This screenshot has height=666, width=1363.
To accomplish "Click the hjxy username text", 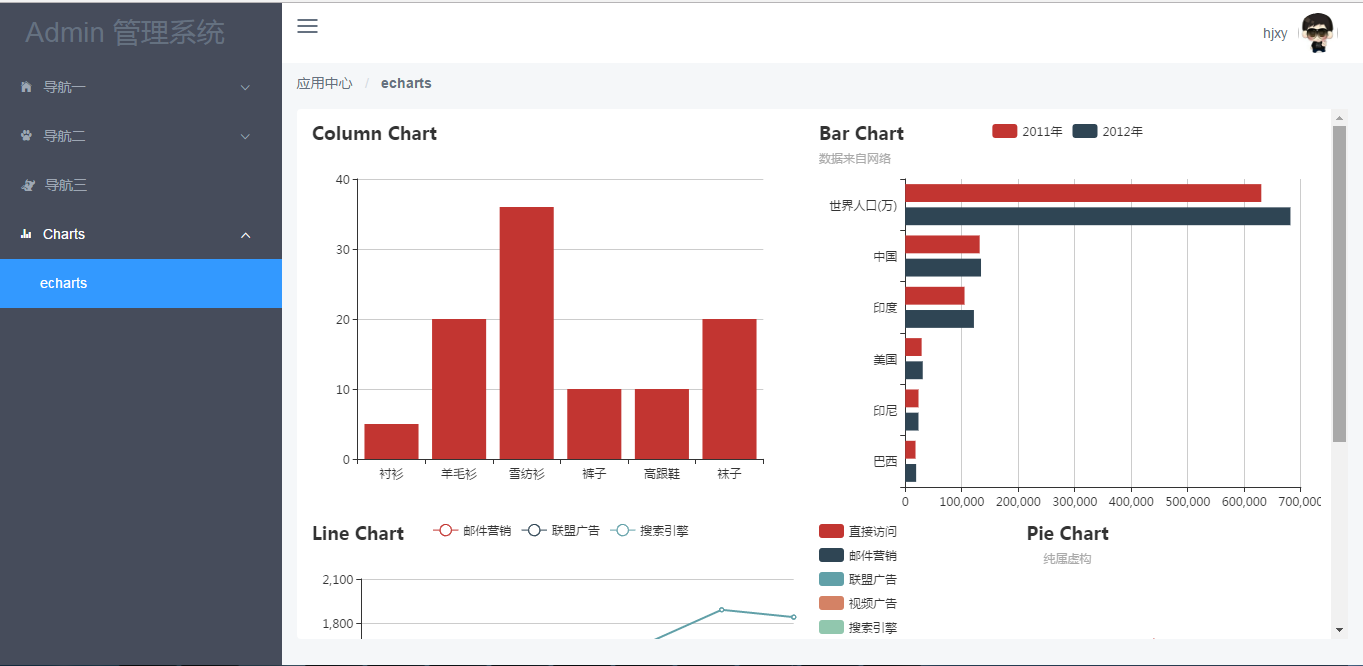I will pyautogui.click(x=1275, y=33).
